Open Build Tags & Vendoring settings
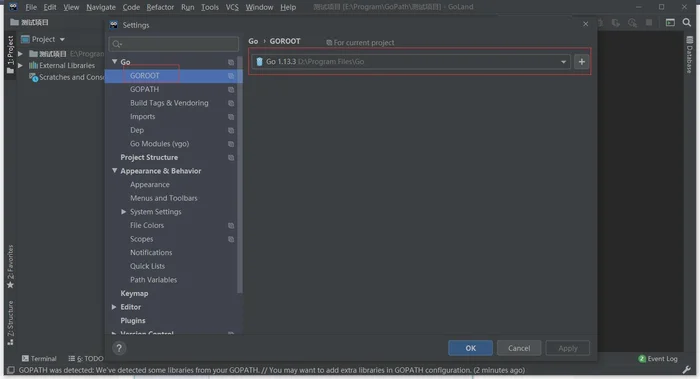700x379 pixels. (169, 103)
